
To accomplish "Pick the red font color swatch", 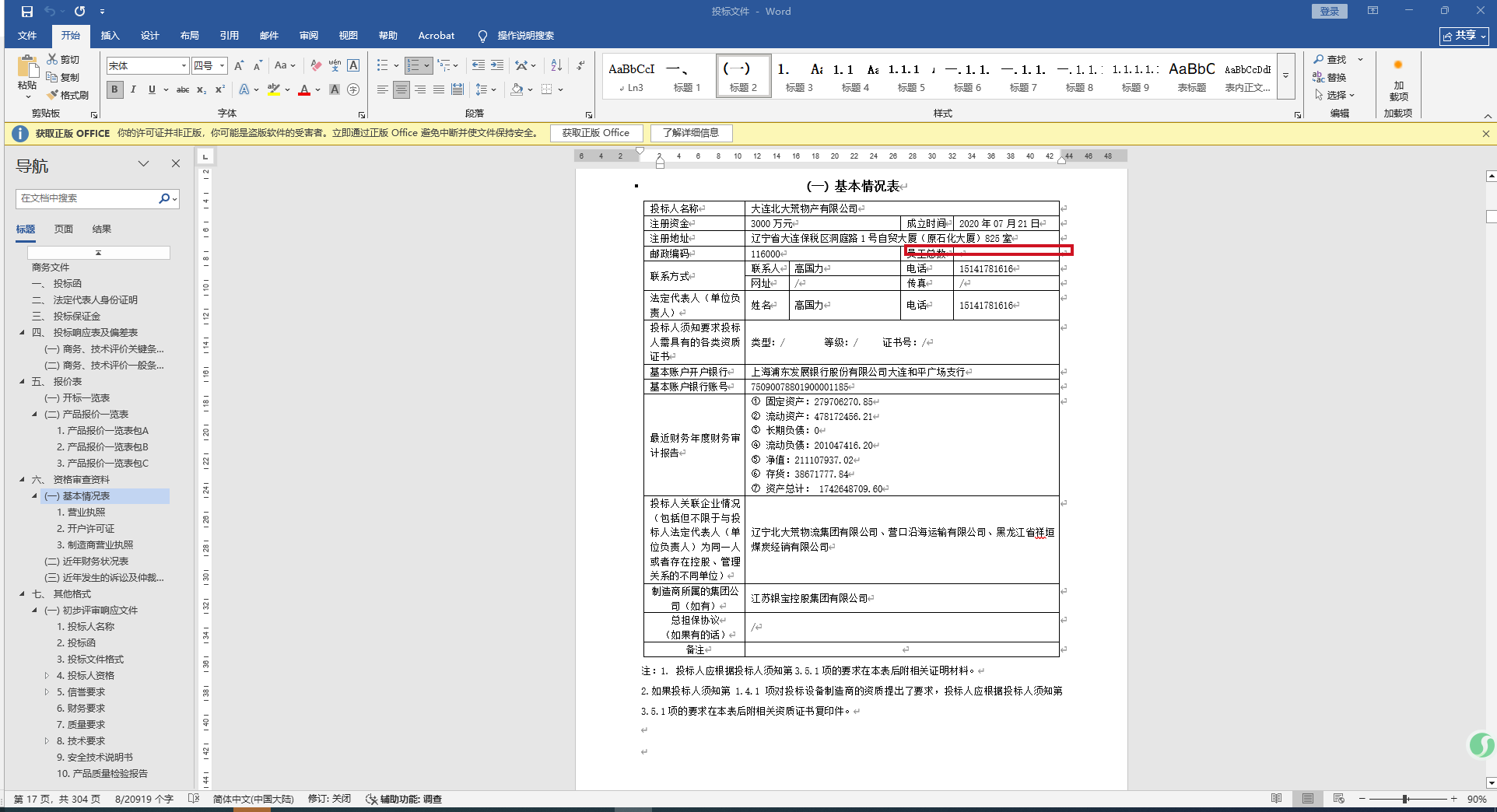I will tap(304, 90).
